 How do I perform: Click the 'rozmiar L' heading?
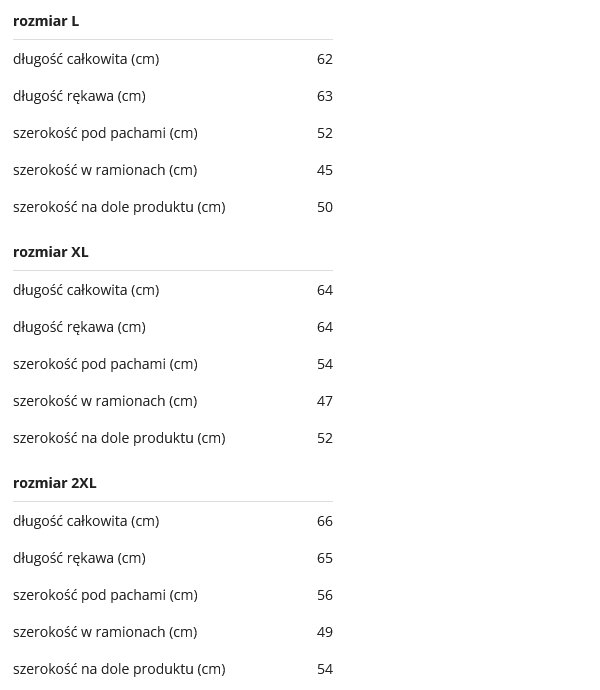pos(46,21)
